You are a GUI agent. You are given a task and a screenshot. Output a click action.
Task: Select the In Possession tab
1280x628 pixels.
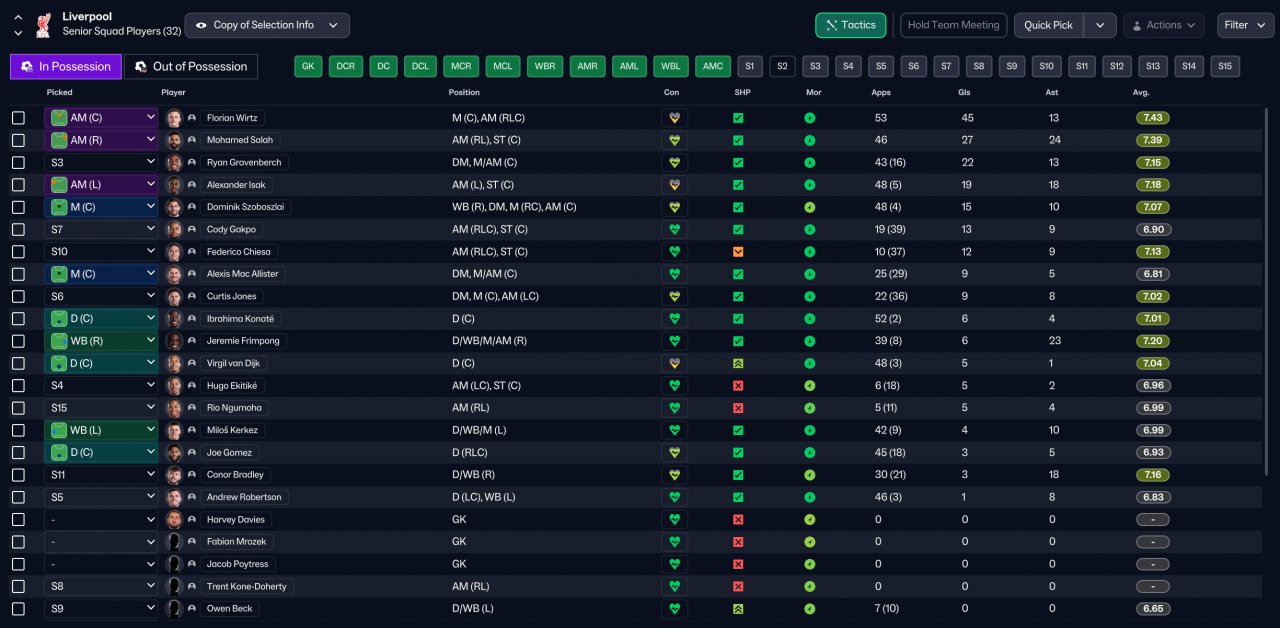[65, 67]
